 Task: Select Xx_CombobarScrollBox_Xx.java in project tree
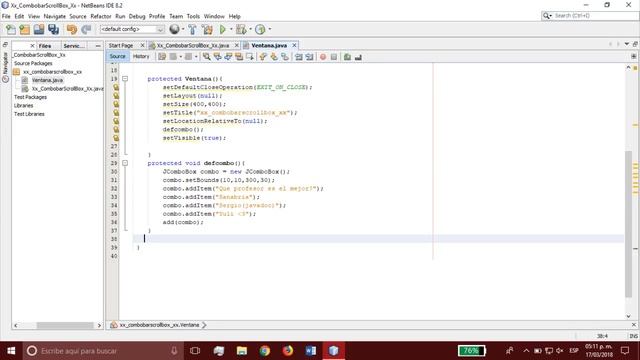(67, 89)
